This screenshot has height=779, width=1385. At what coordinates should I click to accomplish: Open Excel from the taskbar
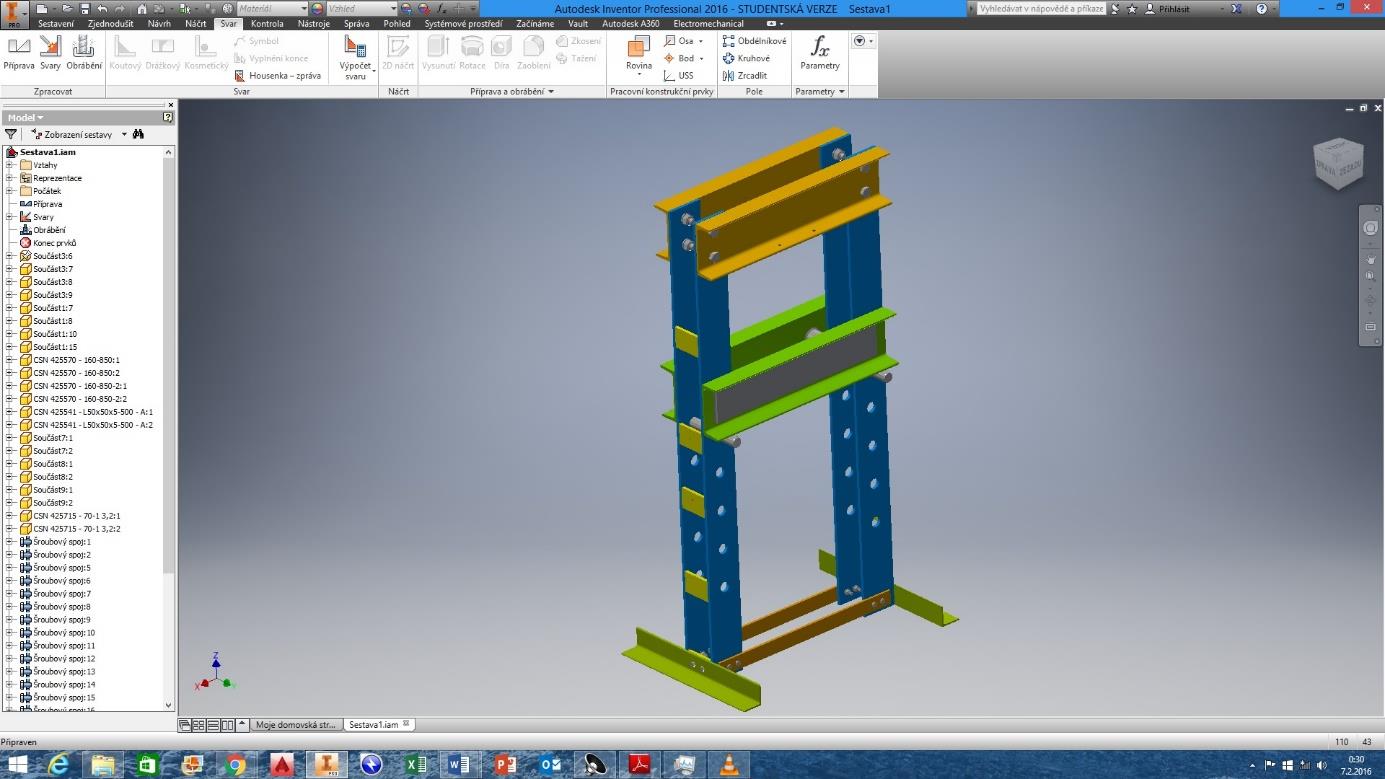tap(416, 765)
